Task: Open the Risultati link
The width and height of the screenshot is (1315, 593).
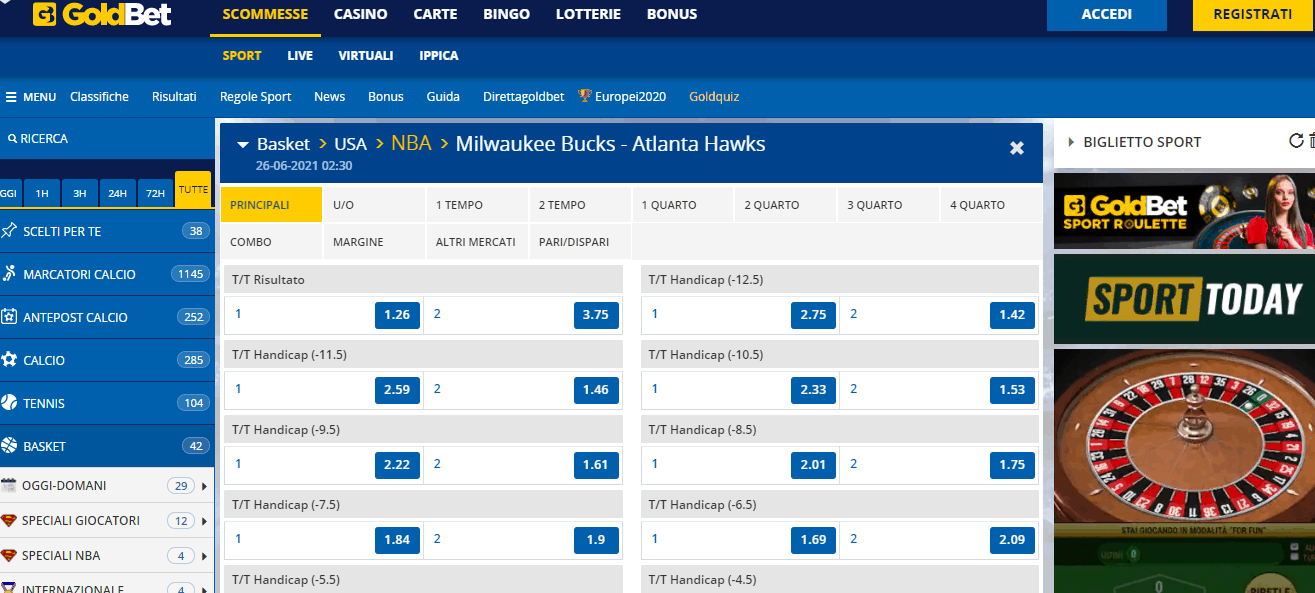Action: tap(174, 97)
